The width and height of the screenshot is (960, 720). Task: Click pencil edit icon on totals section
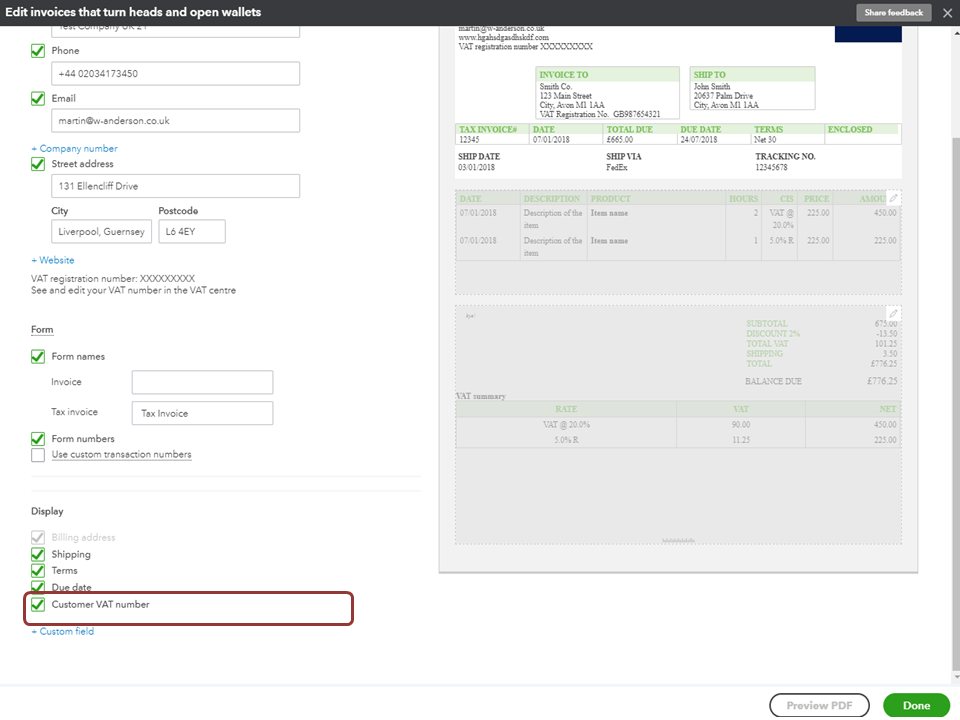[x=894, y=314]
